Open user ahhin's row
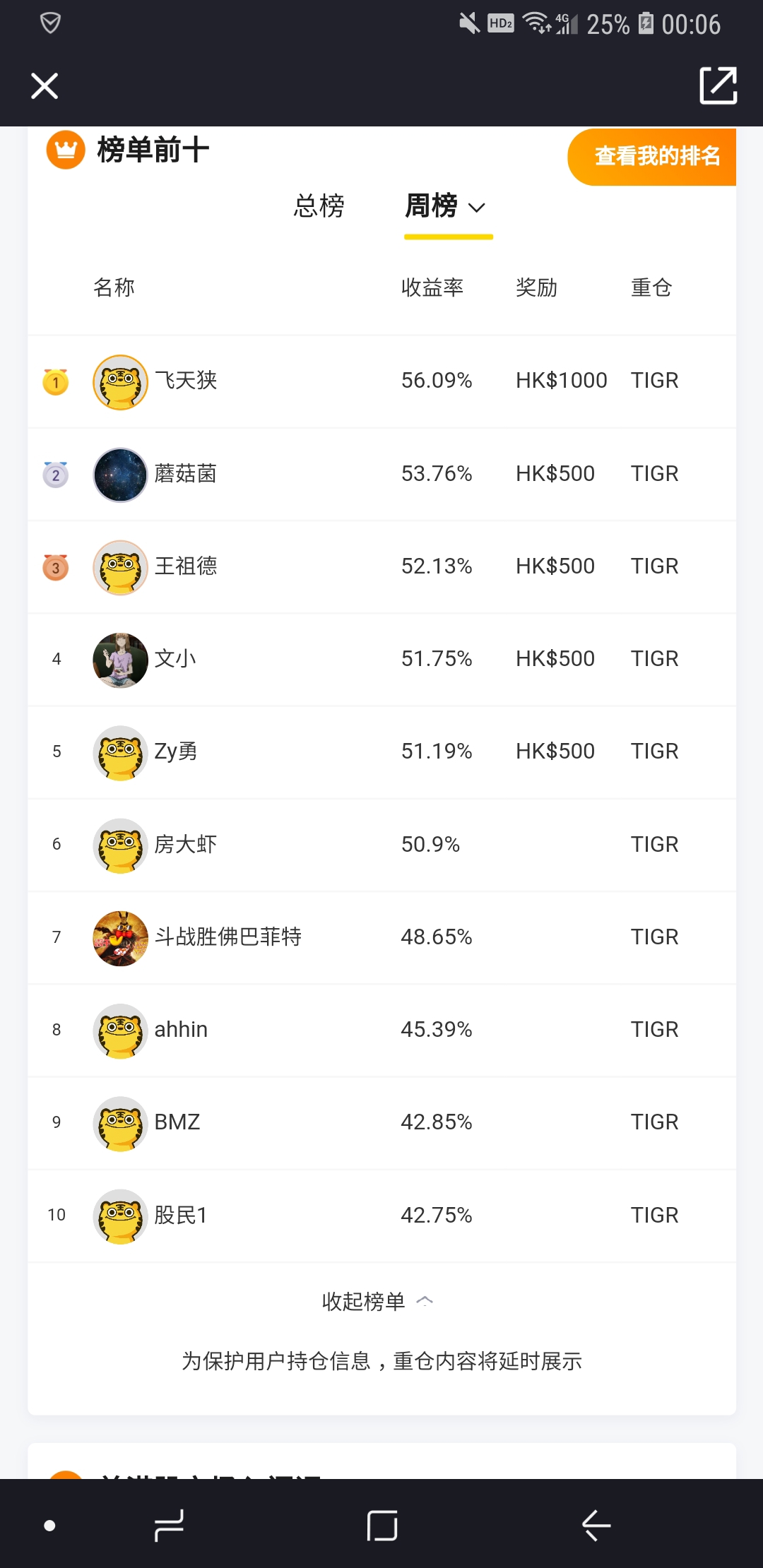The height and width of the screenshot is (1568, 763). (381, 1030)
